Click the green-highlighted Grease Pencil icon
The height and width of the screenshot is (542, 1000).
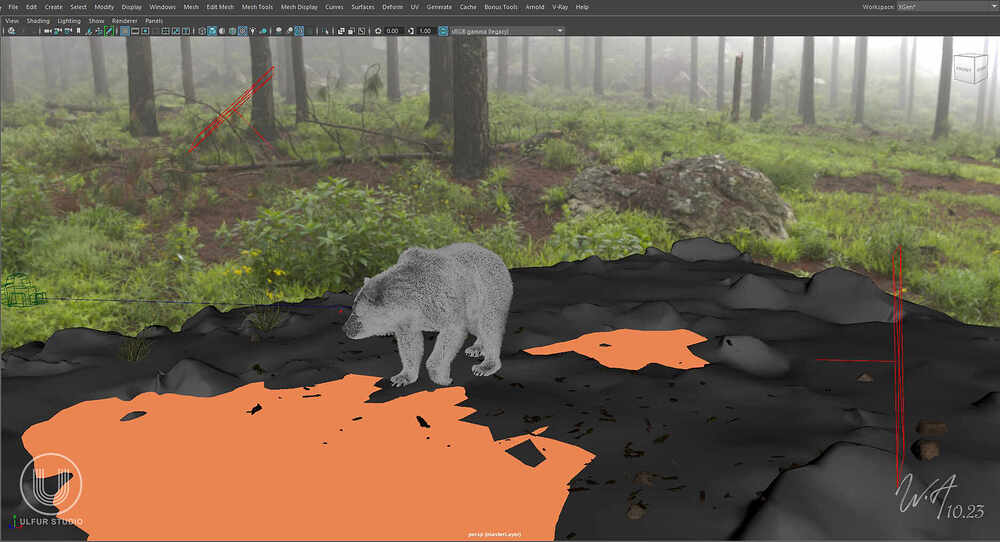point(108,31)
